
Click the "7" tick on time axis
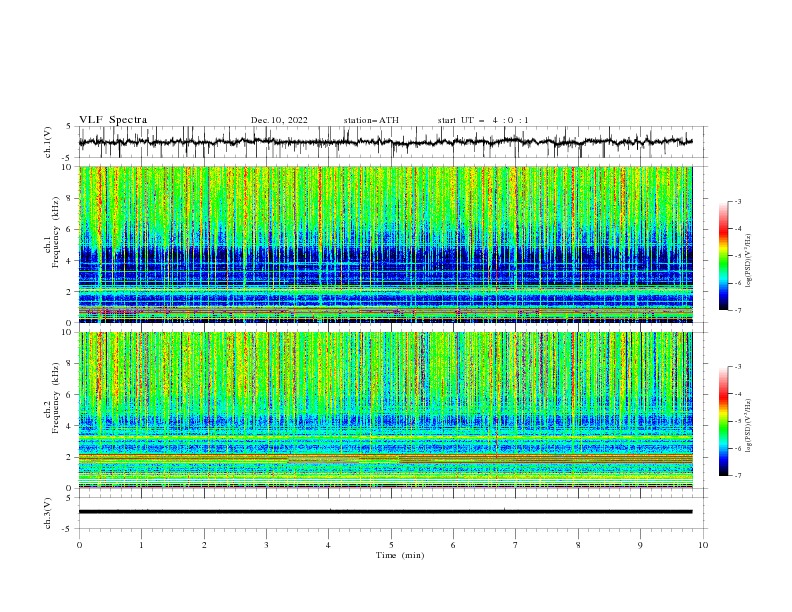coord(516,545)
